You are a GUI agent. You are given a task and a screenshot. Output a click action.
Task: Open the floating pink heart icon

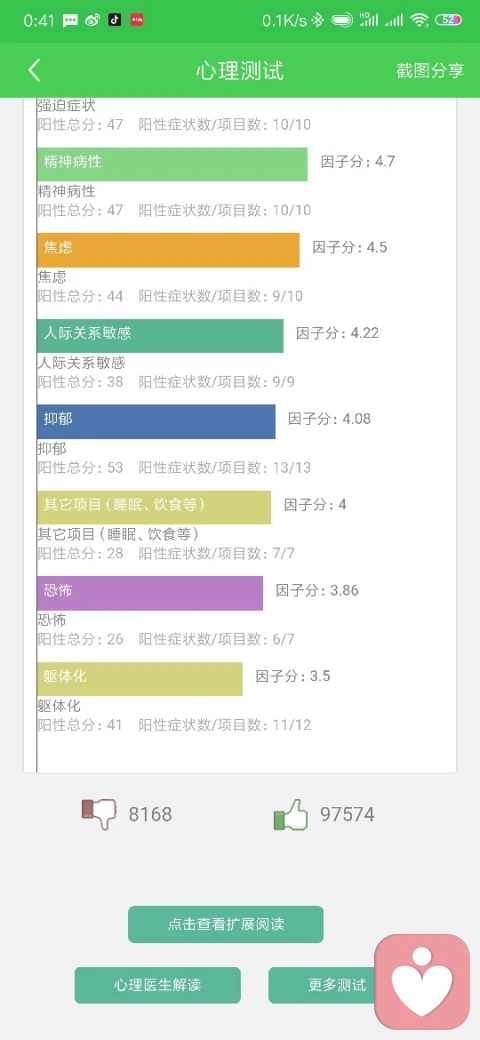[422, 982]
